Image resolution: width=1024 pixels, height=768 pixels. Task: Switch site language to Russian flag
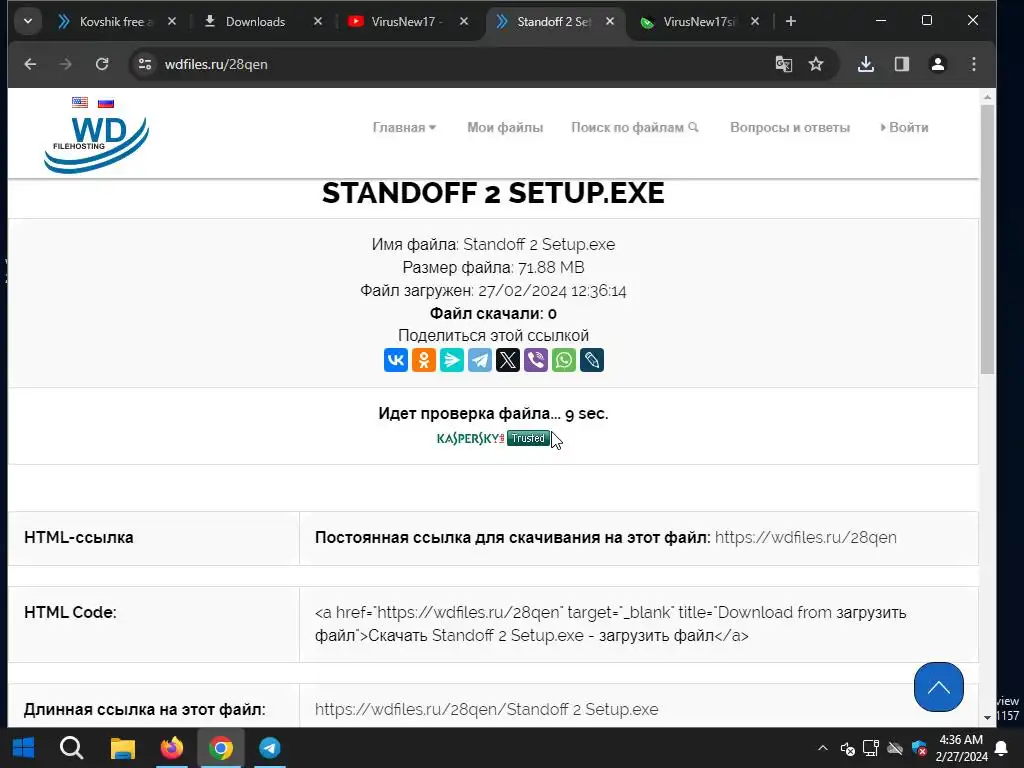[106, 103]
